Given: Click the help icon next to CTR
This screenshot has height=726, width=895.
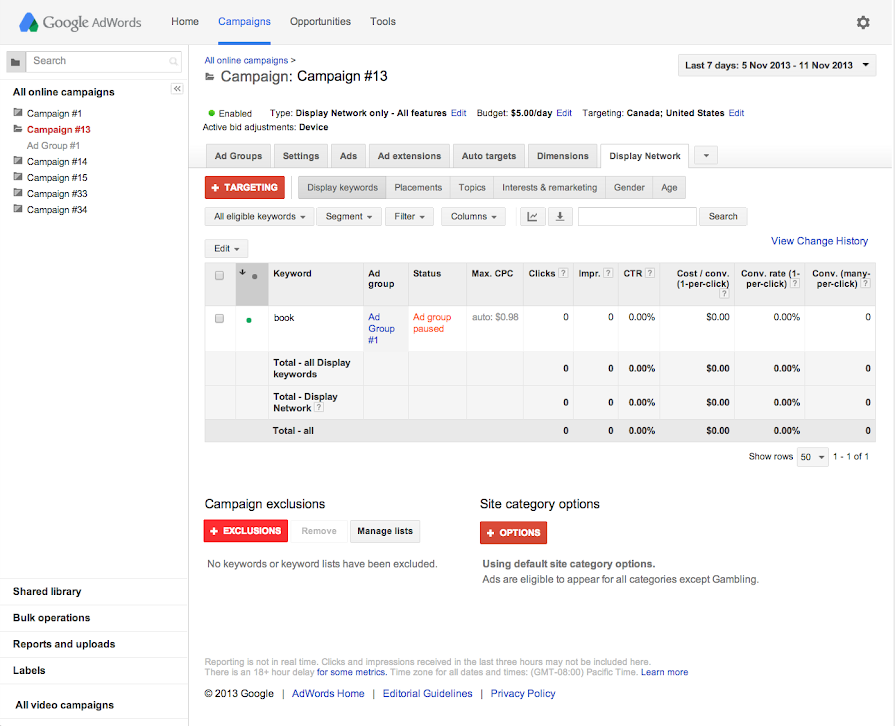Looking at the screenshot, I should click(x=650, y=273).
